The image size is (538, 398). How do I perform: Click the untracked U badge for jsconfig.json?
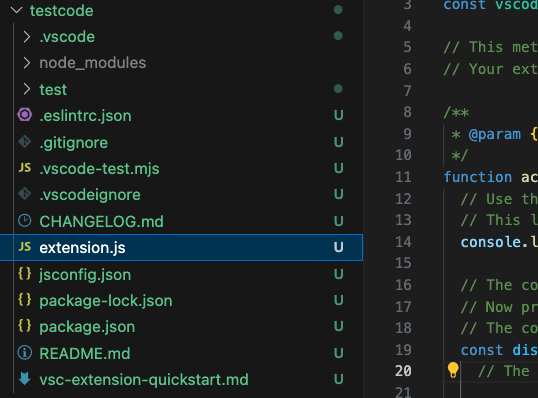pyautogui.click(x=339, y=274)
